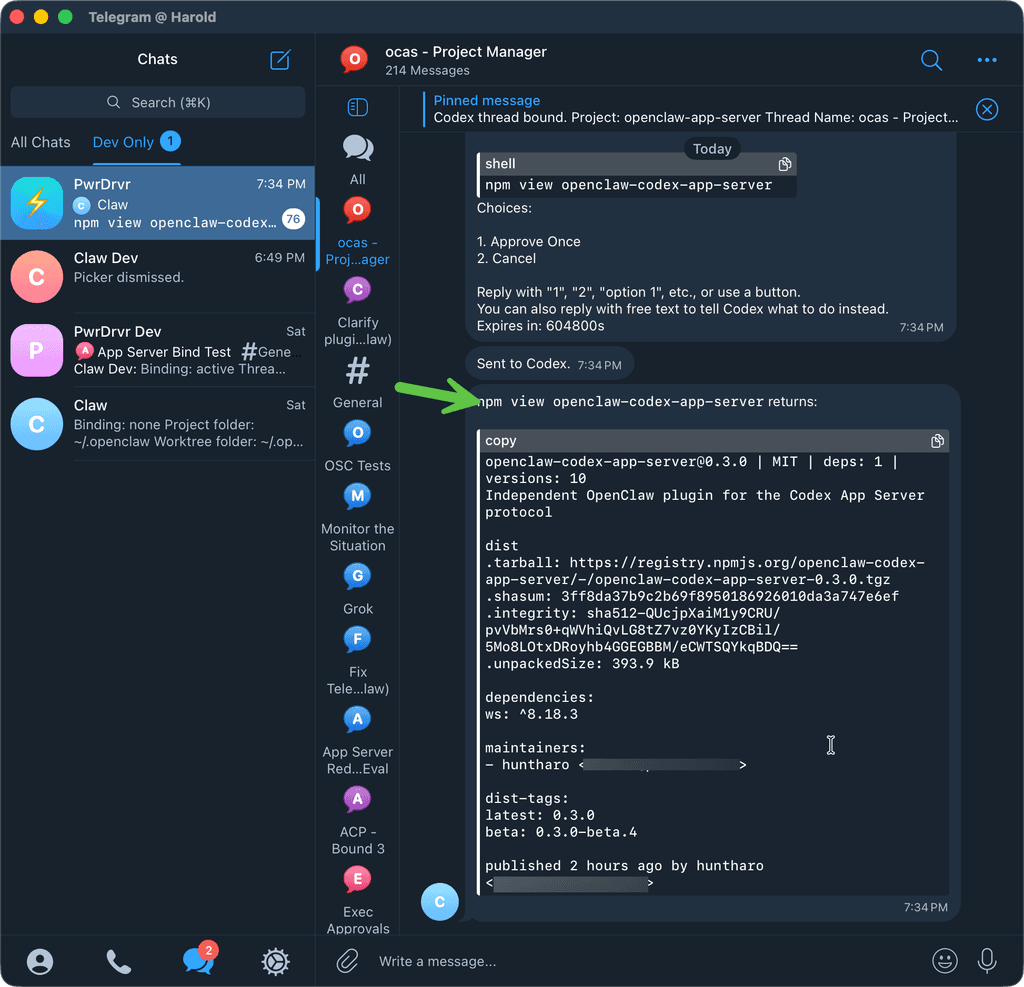Click the 76 unread badge on PwrDrvr
1024x987 pixels.
[293, 219]
